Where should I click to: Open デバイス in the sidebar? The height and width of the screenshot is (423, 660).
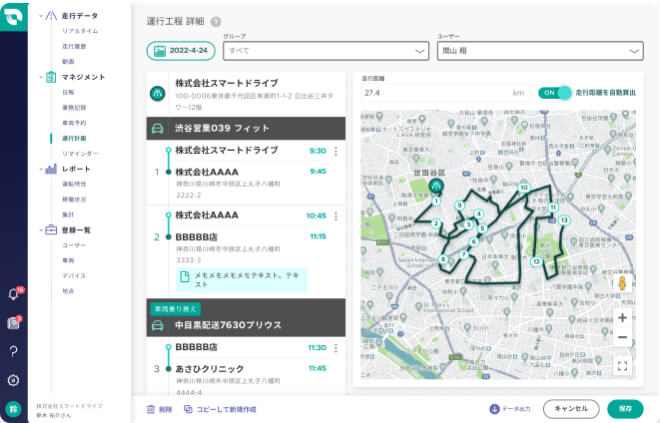point(74,276)
